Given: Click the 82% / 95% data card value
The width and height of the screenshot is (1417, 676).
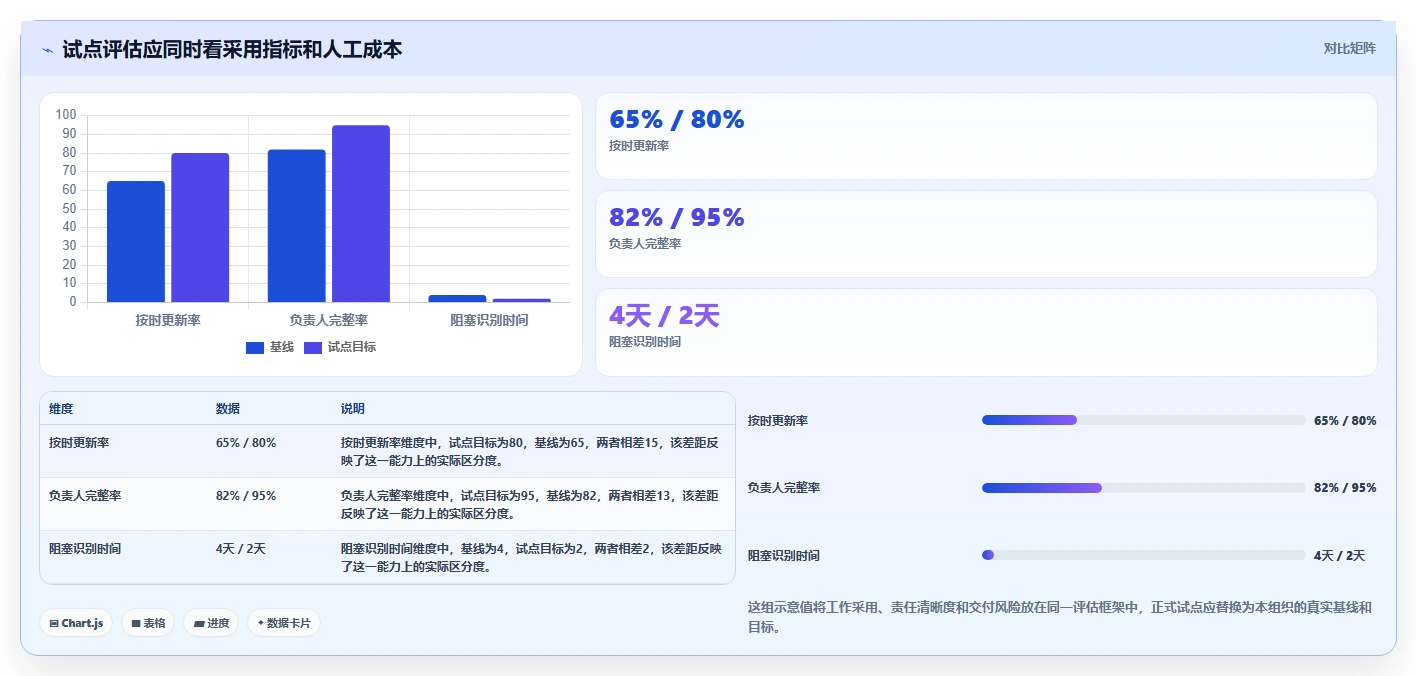Looking at the screenshot, I should pos(677,217).
